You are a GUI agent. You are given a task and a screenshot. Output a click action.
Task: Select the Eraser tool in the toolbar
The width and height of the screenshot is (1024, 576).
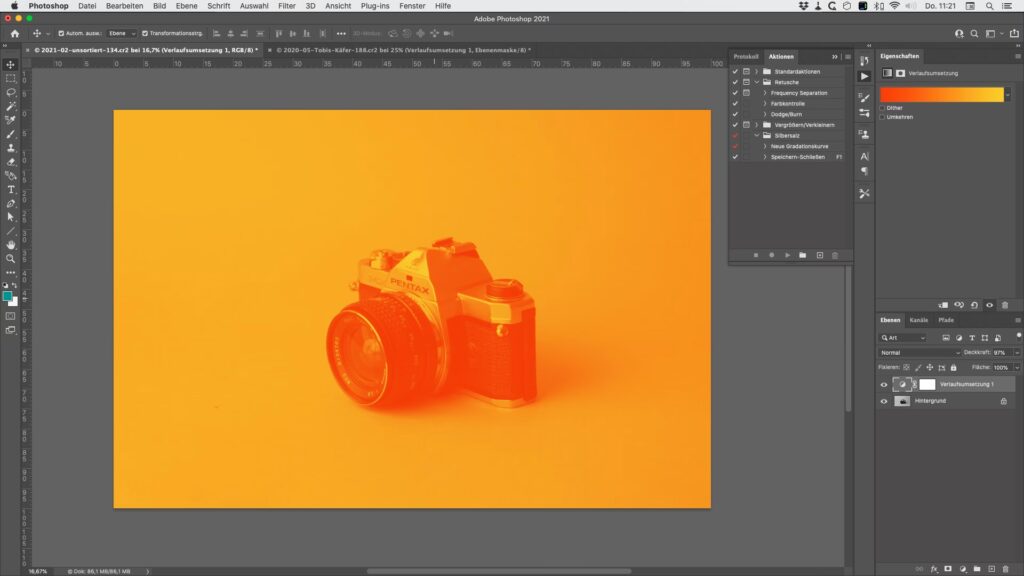(x=11, y=161)
